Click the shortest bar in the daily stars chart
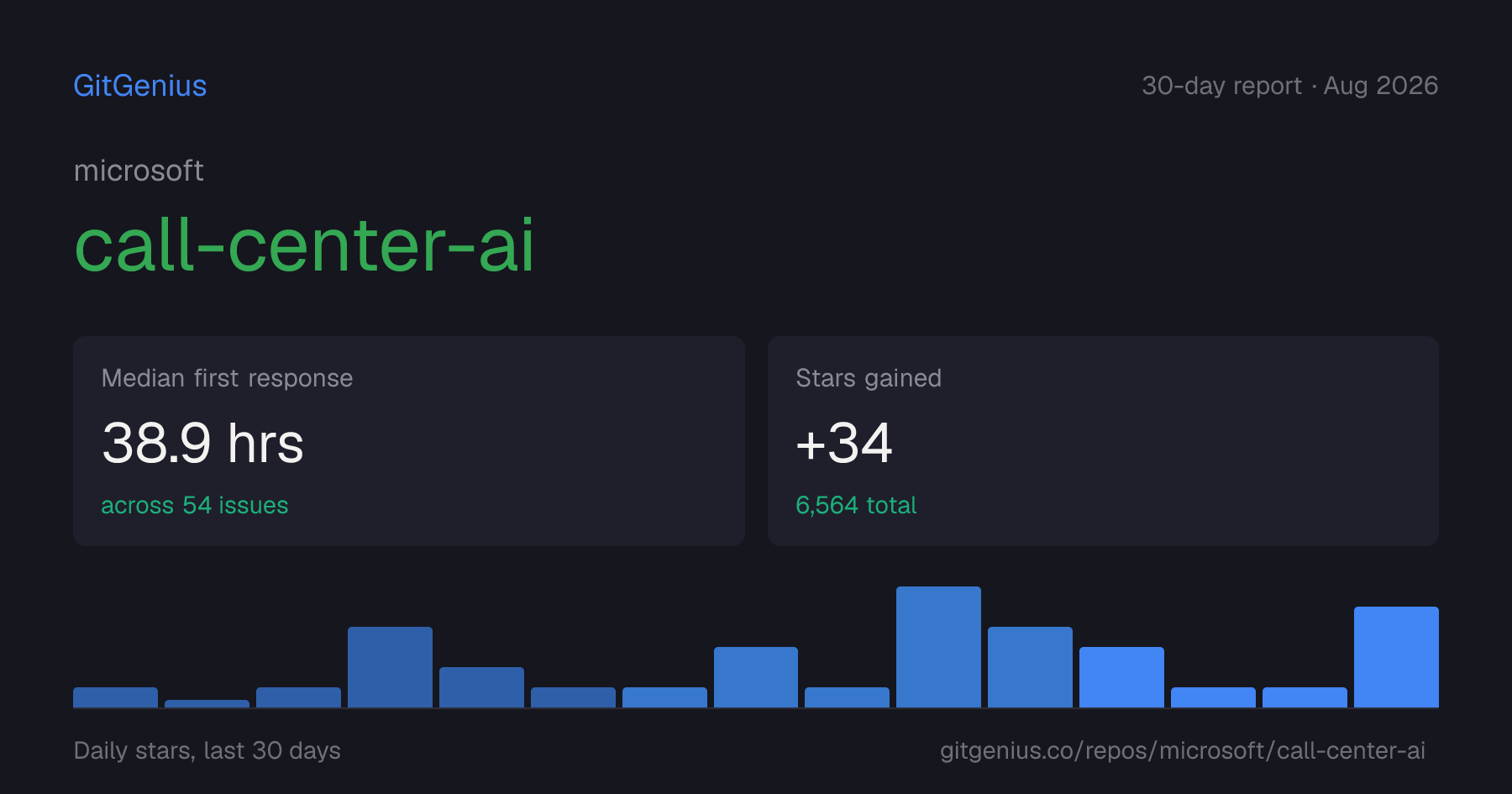Image resolution: width=1512 pixels, height=794 pixels. pyautogui.click(x=207, y=703)
